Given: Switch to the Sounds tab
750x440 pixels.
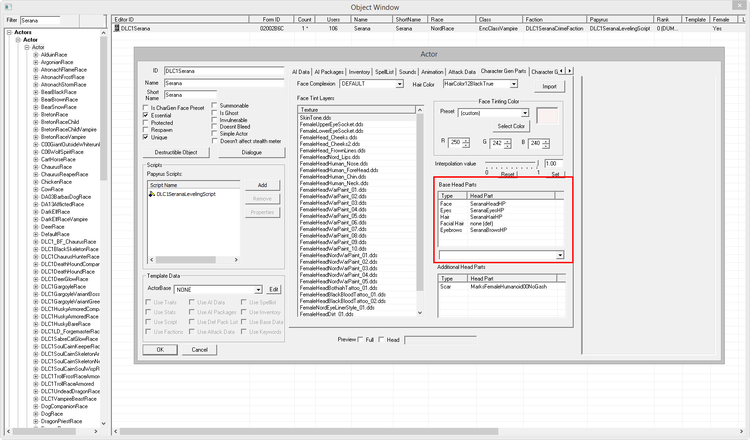Looking at the screenshot, I should pyautogui.click(x=408, y=72).
